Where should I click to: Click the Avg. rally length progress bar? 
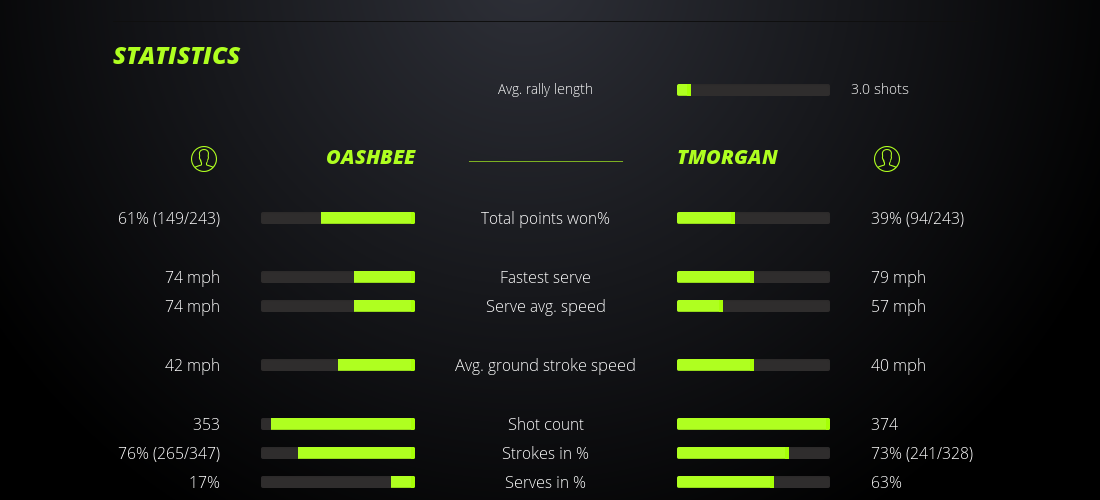tap(753, 90)
